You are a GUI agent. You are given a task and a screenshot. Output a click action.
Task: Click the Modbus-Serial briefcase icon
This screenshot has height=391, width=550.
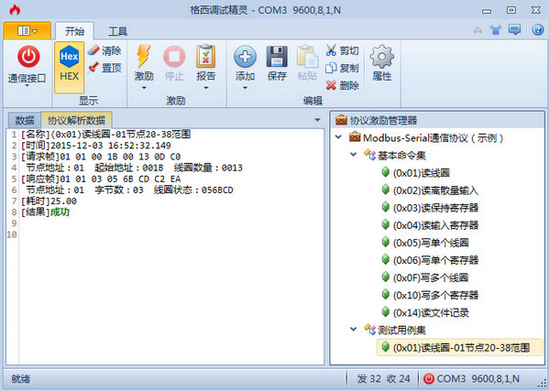pos(355,137)
